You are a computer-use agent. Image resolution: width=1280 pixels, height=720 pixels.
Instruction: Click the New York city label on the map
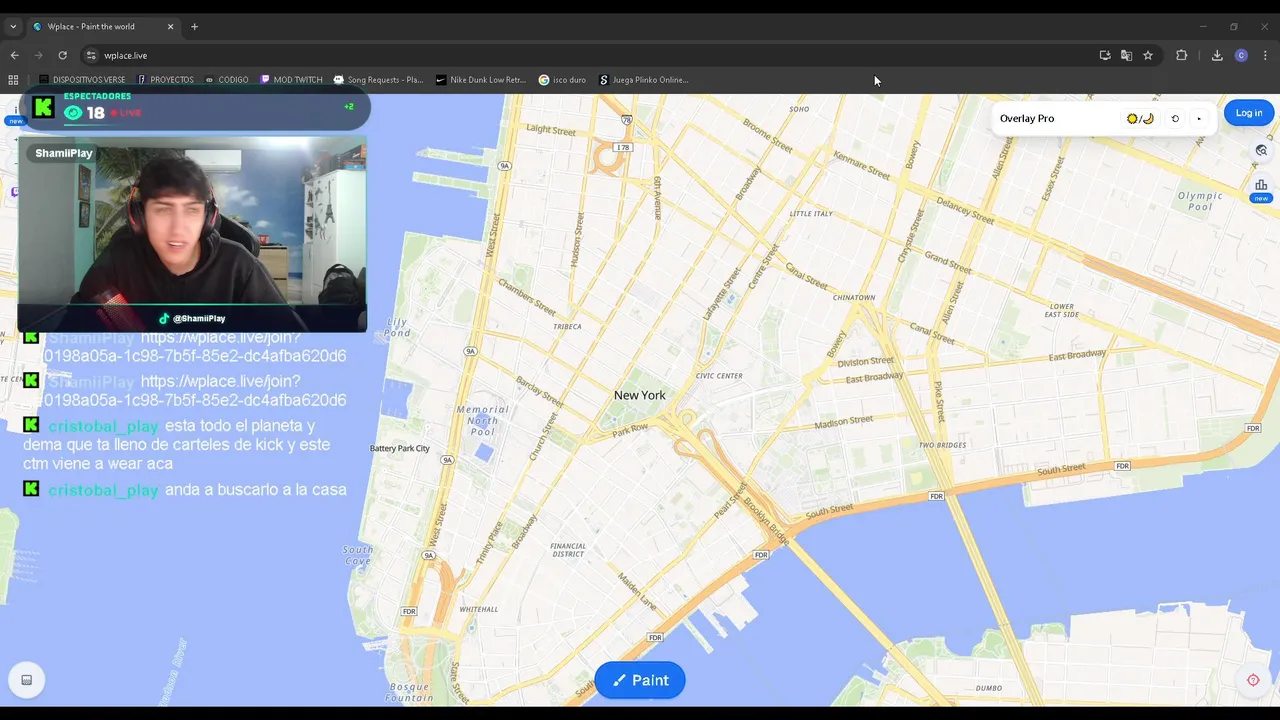[x=640, y=395]
